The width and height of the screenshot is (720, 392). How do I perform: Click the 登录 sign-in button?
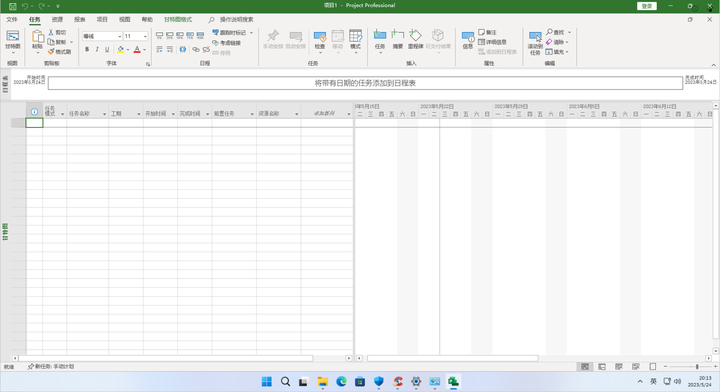pos(647,6)
